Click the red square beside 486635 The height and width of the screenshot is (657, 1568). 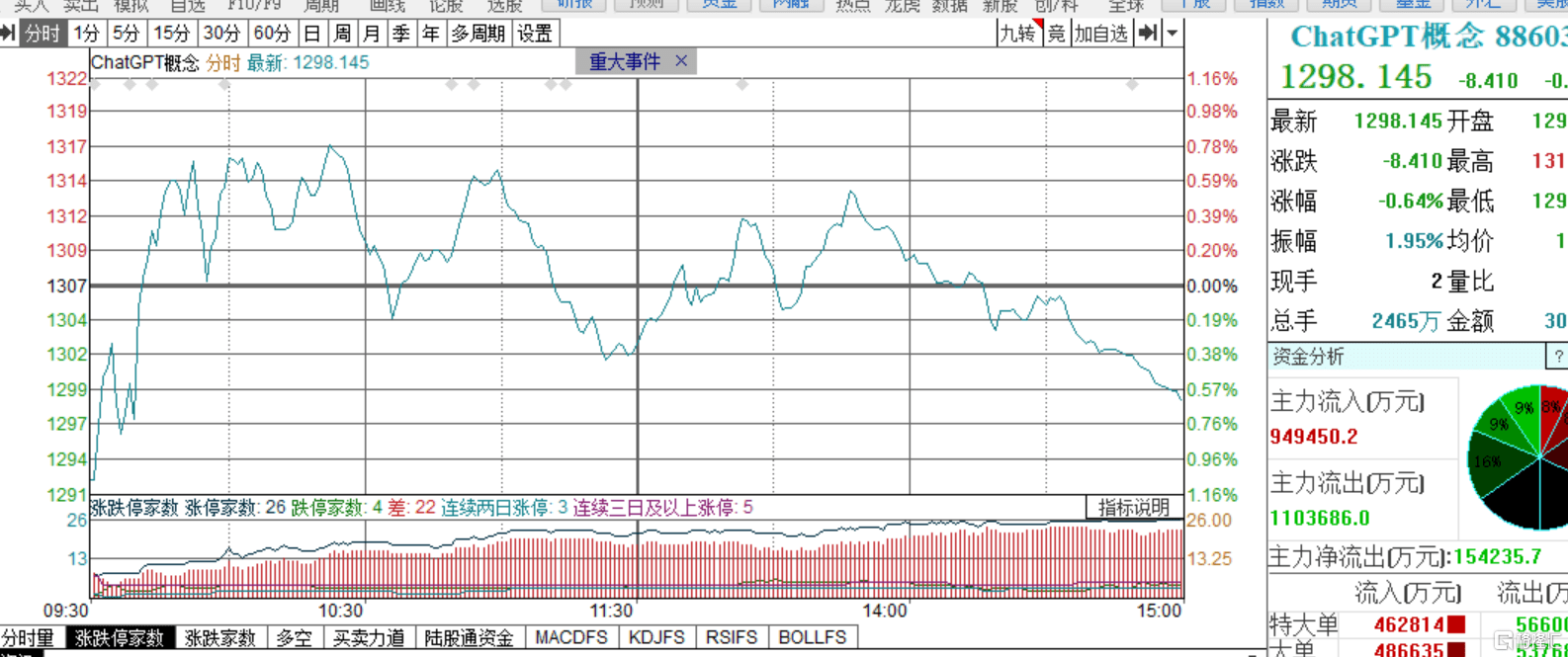tap(1456, 650)
